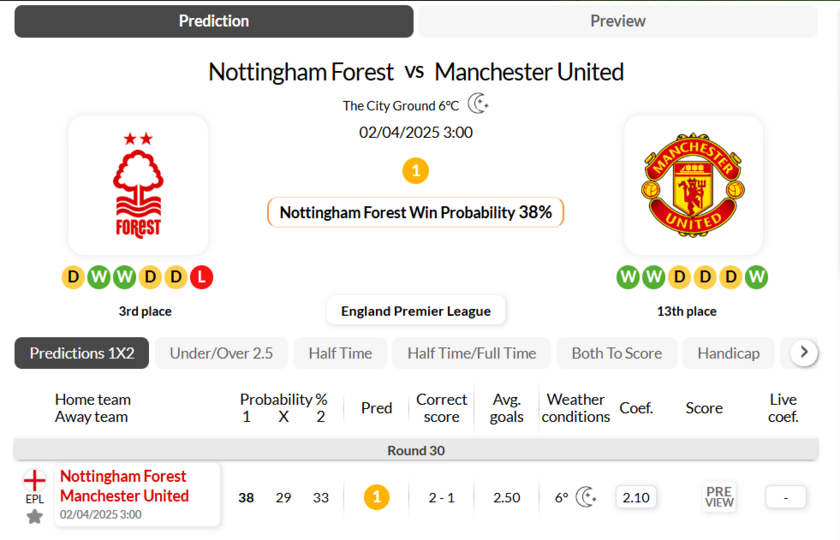Screen dimensions: 840x540
Task: Open the PREVIEW button in Score column
Action: 719,497
